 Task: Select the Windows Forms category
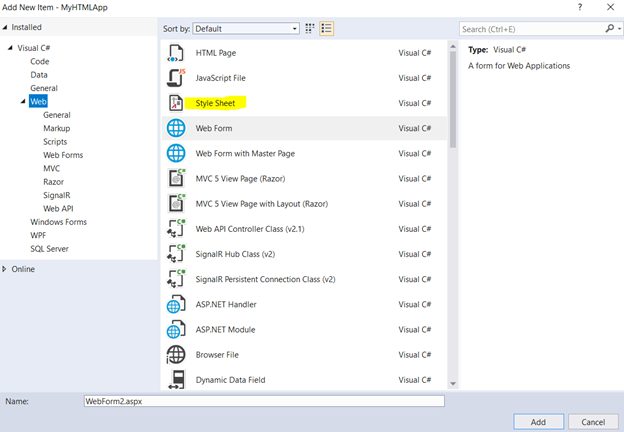(58, 222)
